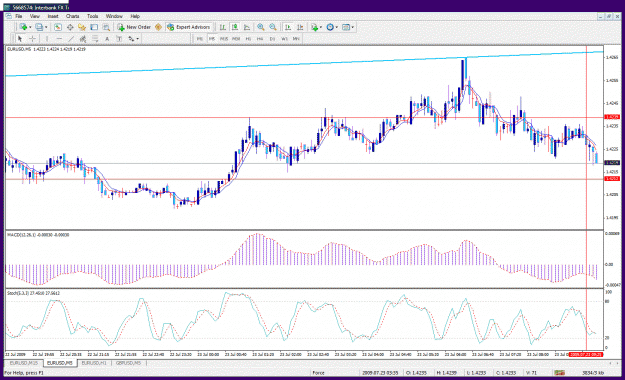The image size is (625, 380).
Task: Click the '5834/5 kb' traffic indicator
Action: (x=593, y=373)
